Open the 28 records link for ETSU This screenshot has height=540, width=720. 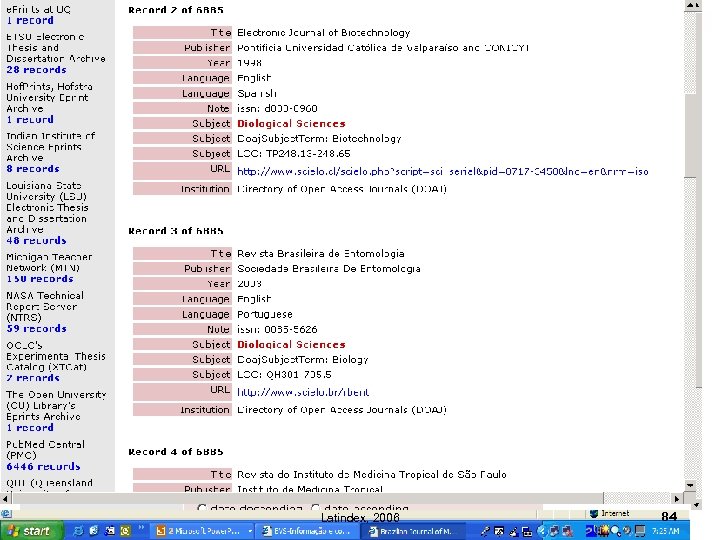pos(36,70)
